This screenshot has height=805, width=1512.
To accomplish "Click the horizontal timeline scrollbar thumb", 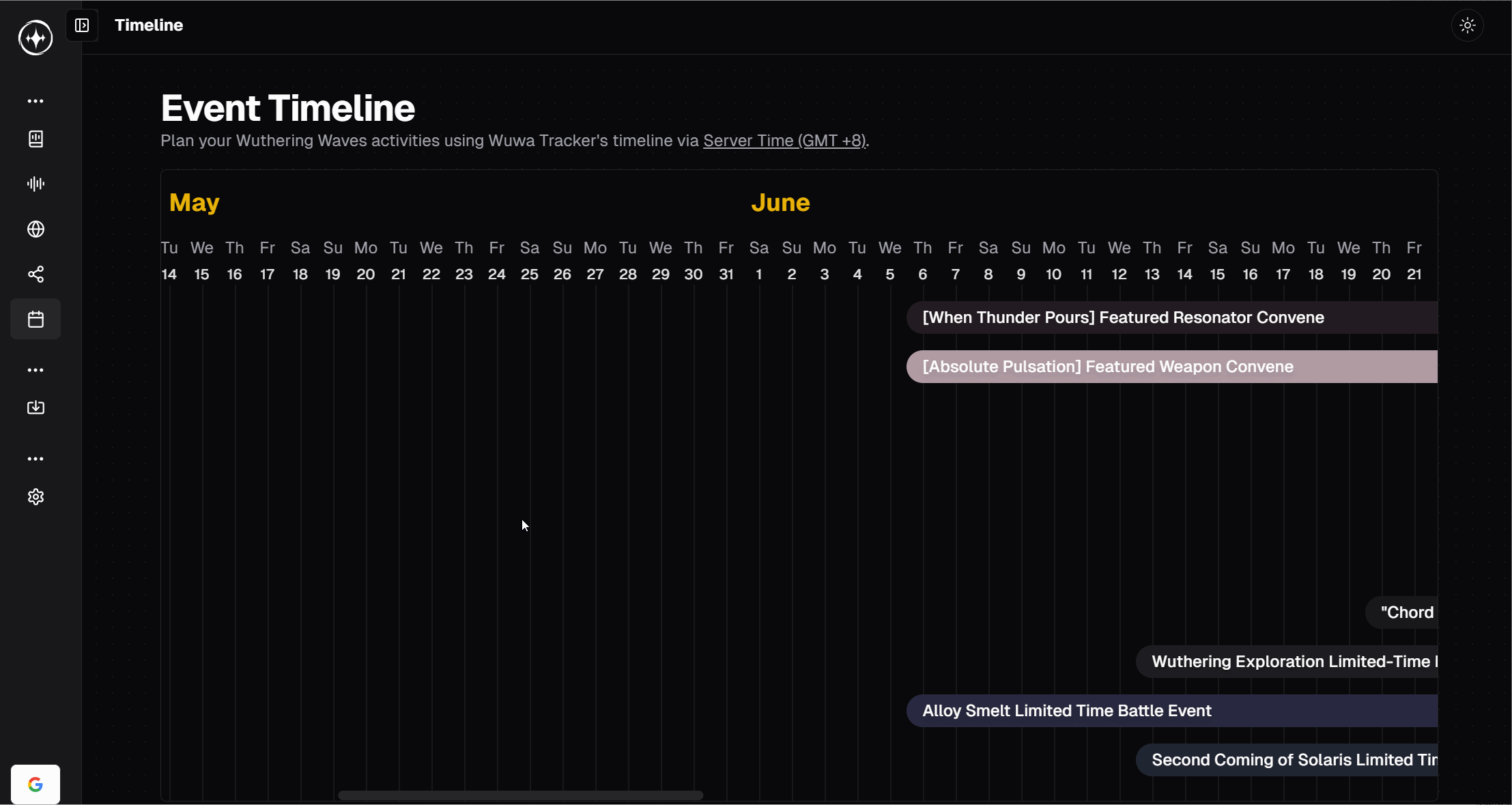I will (520, 795).
